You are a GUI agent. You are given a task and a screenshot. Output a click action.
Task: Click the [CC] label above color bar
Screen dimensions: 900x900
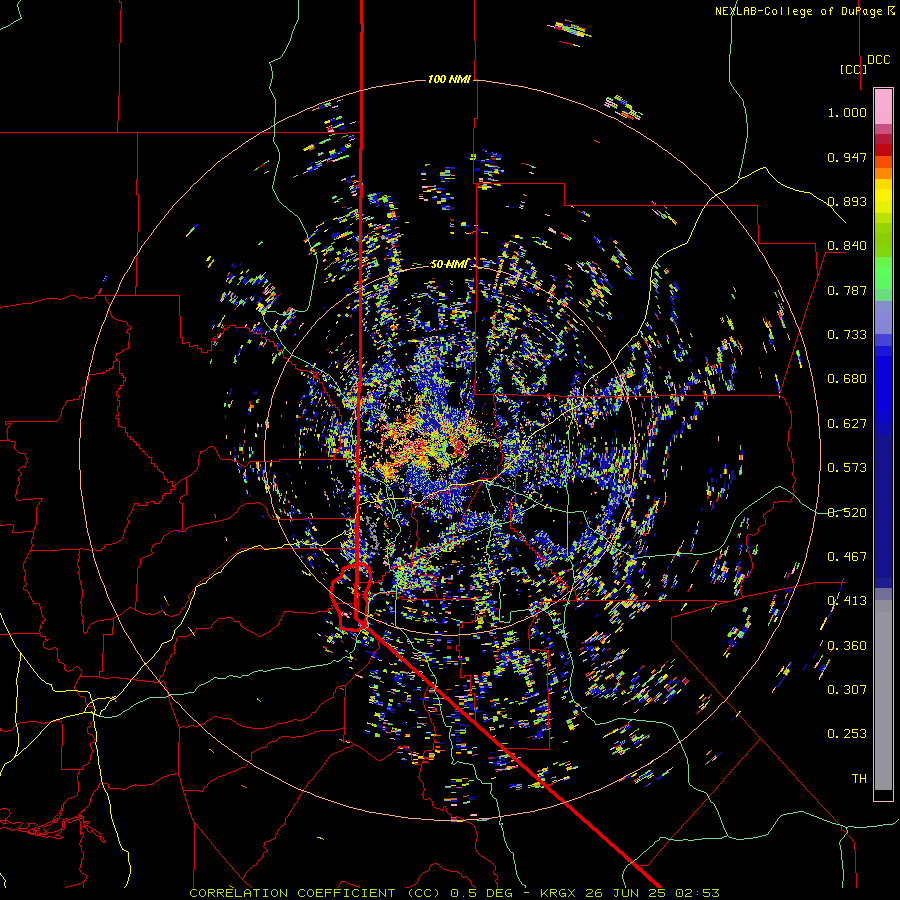[853, 69]
